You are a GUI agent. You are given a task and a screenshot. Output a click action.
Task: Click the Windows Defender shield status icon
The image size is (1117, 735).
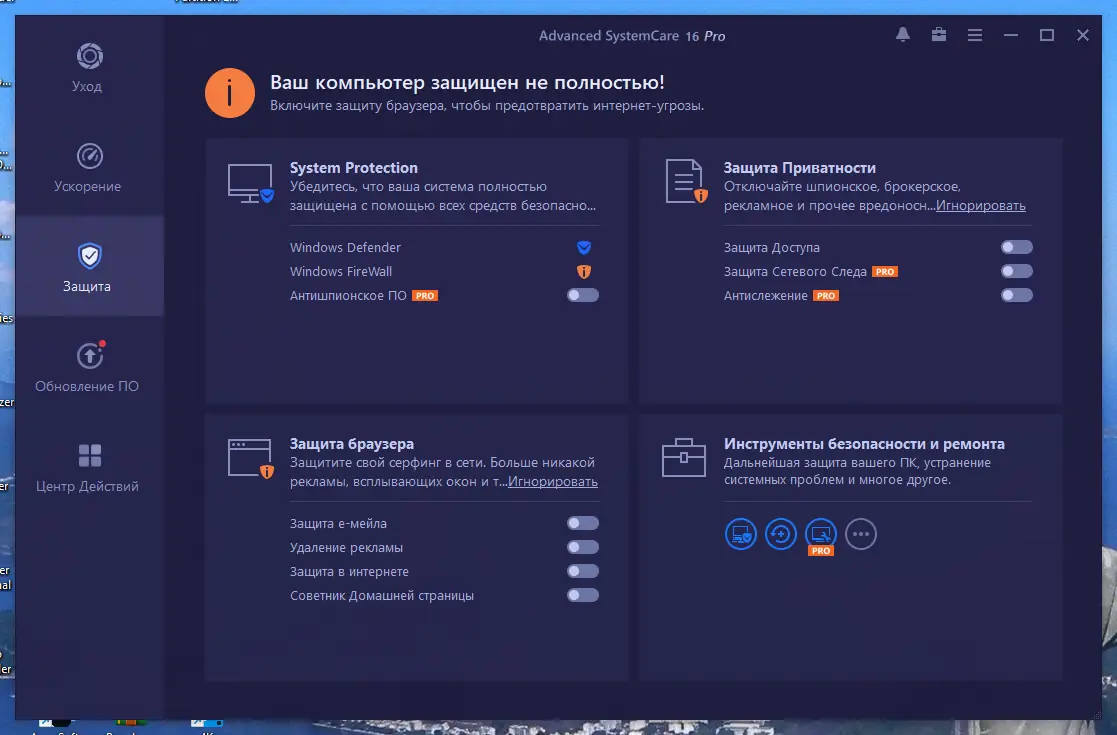click(583, 247)
